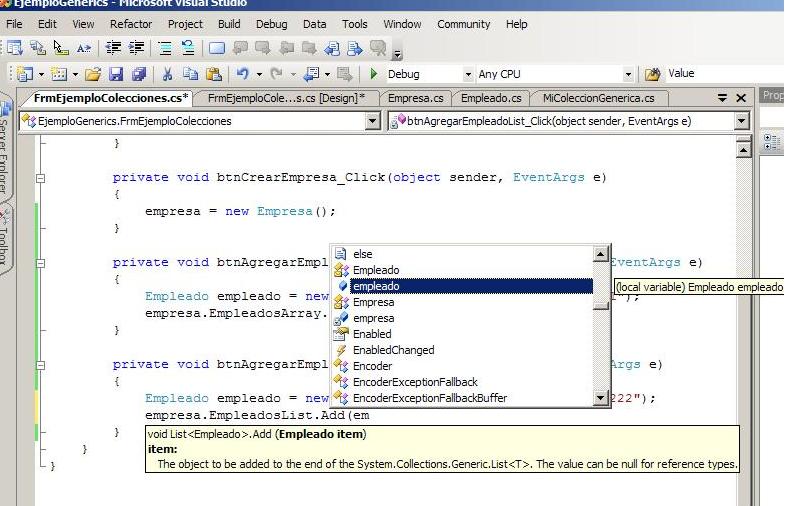Increase line indent in text editor toolbar
This screenshot has width=785, height=506.
click(x=136, y=48)
